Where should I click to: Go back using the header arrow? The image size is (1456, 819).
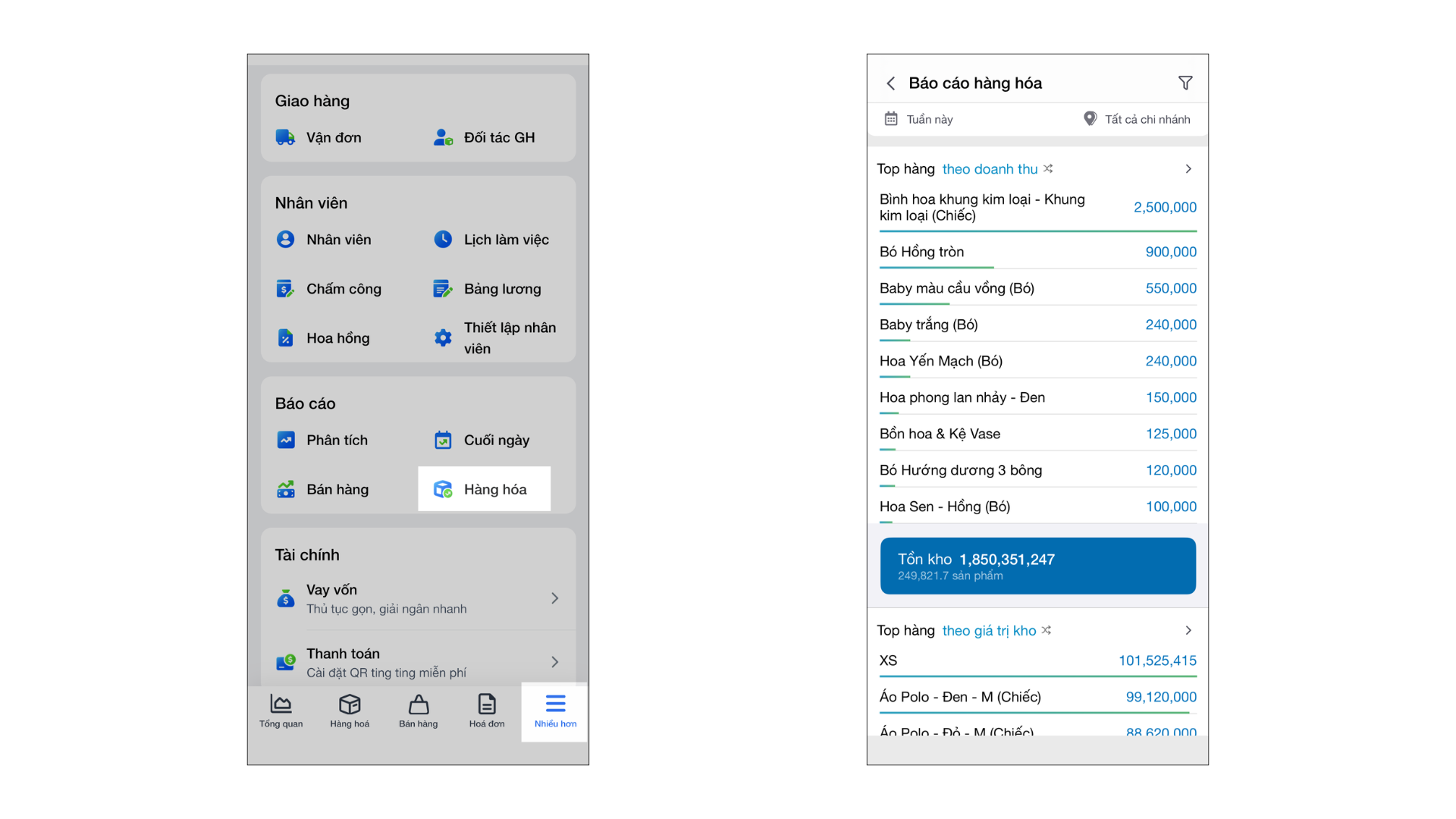pyautogui.click(x=891, y=83)
